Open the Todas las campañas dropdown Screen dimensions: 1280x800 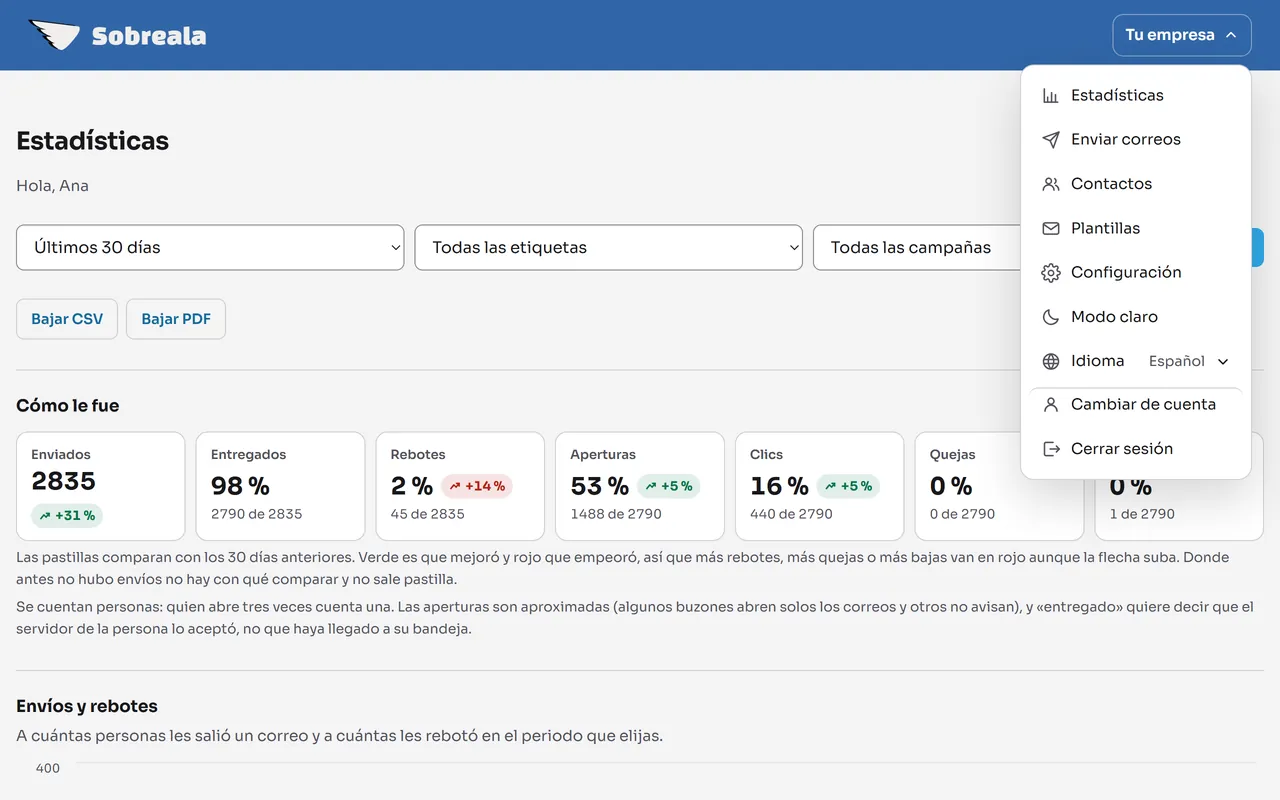pos(917,247)
